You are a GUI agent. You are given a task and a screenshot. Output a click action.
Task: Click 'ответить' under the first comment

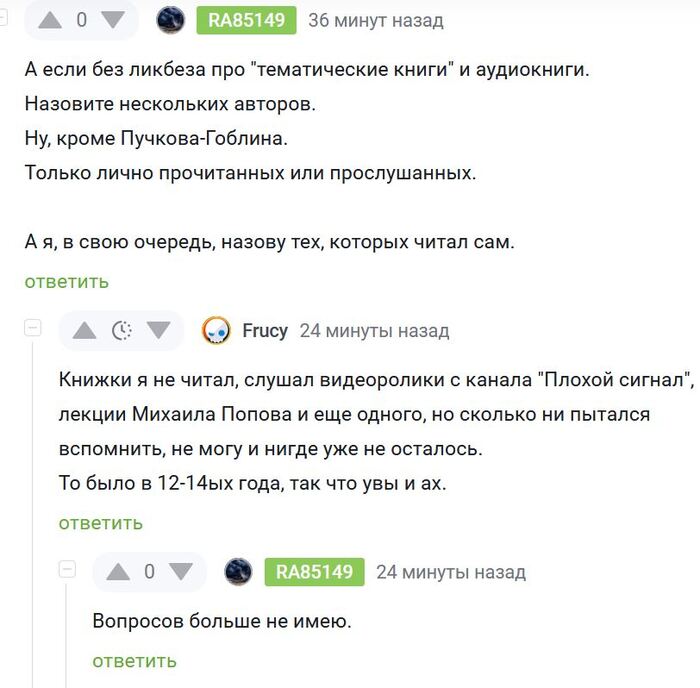tap(67, 282)
